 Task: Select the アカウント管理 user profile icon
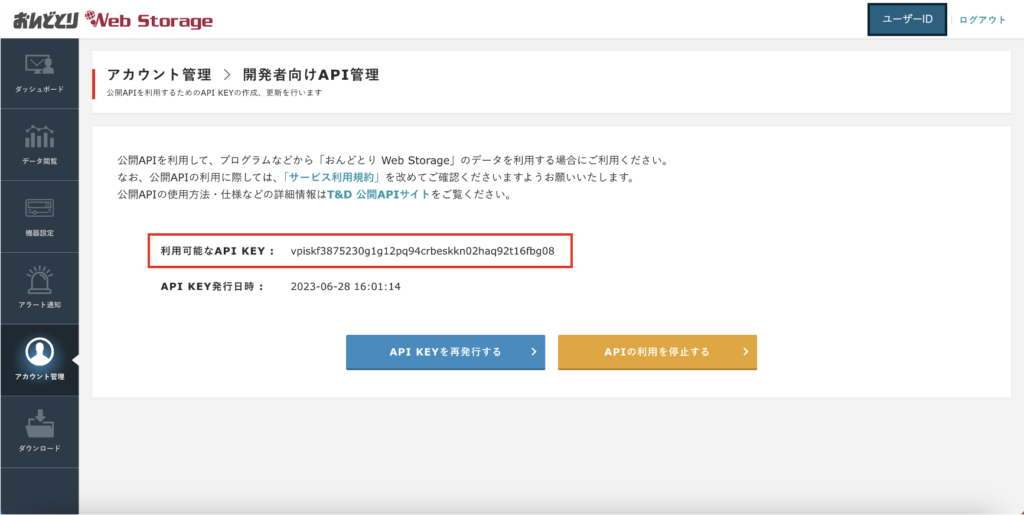click(x=39, y=352)
